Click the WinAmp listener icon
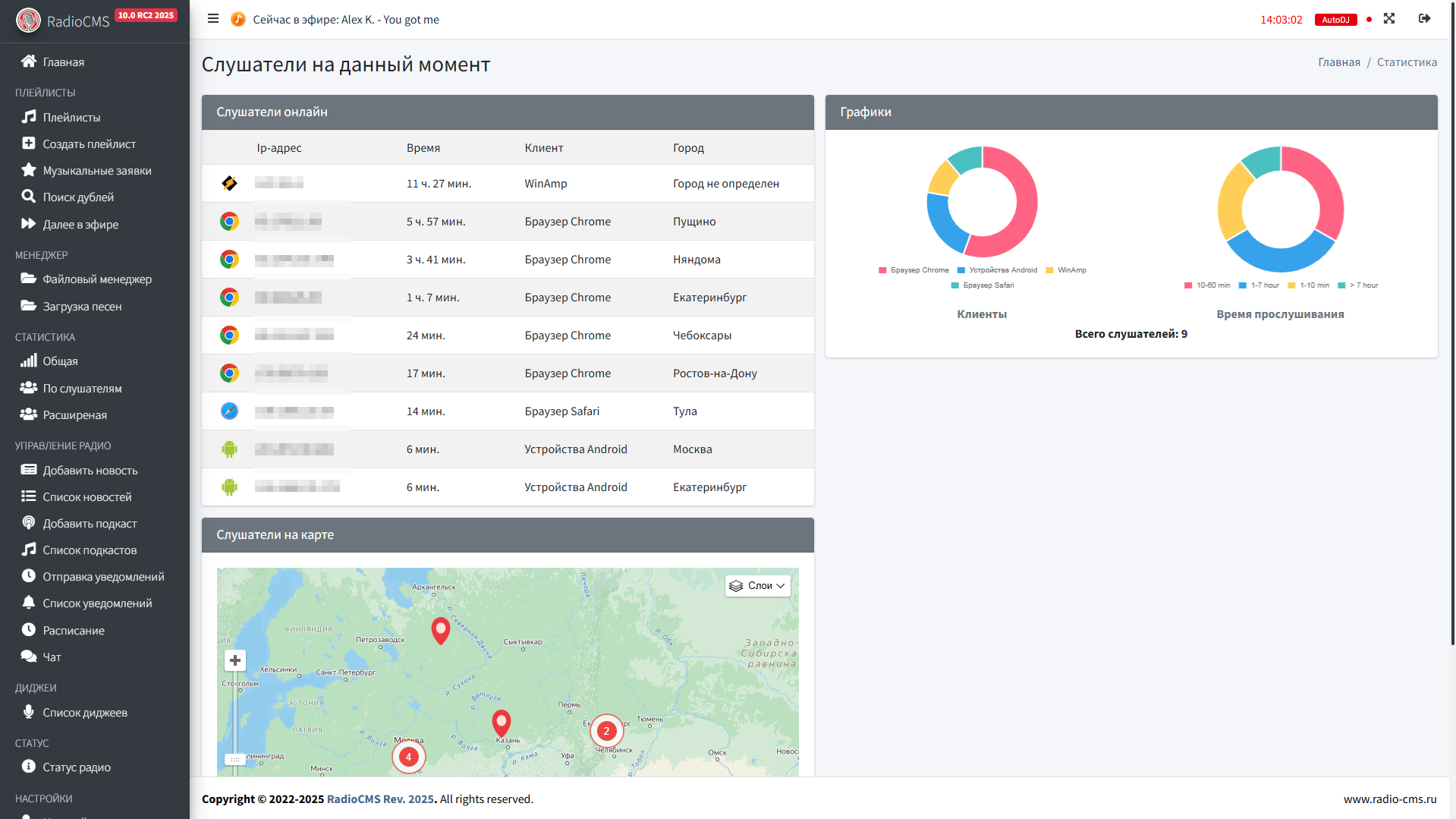Screen dimensions: 1456x819 (229, 183)
